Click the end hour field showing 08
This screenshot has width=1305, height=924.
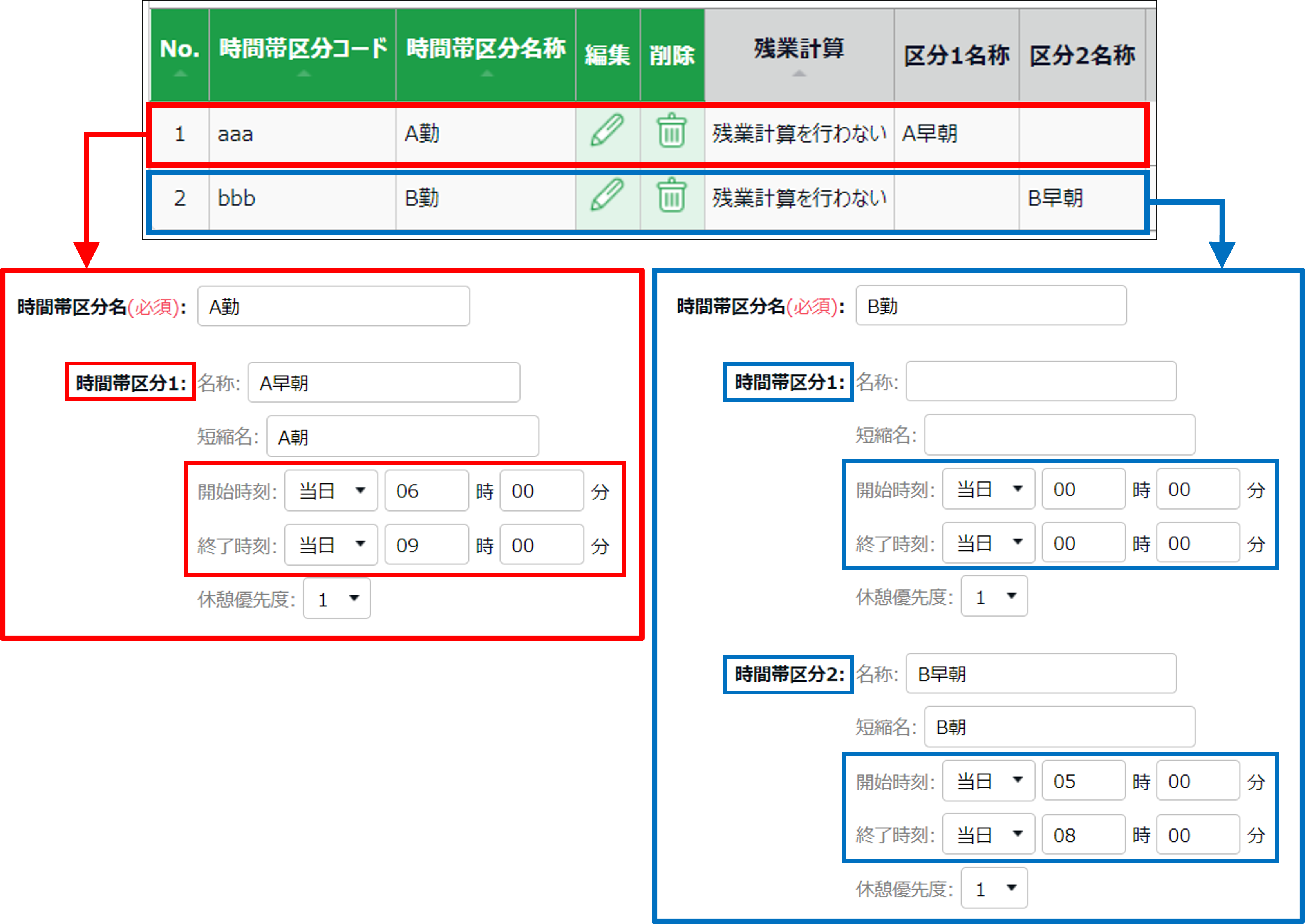1083,835
